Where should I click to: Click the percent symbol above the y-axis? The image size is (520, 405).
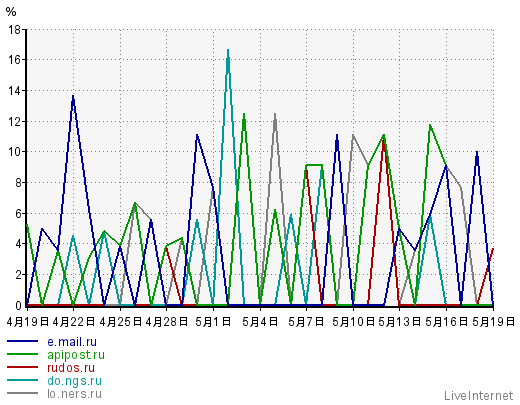(11, 12)
